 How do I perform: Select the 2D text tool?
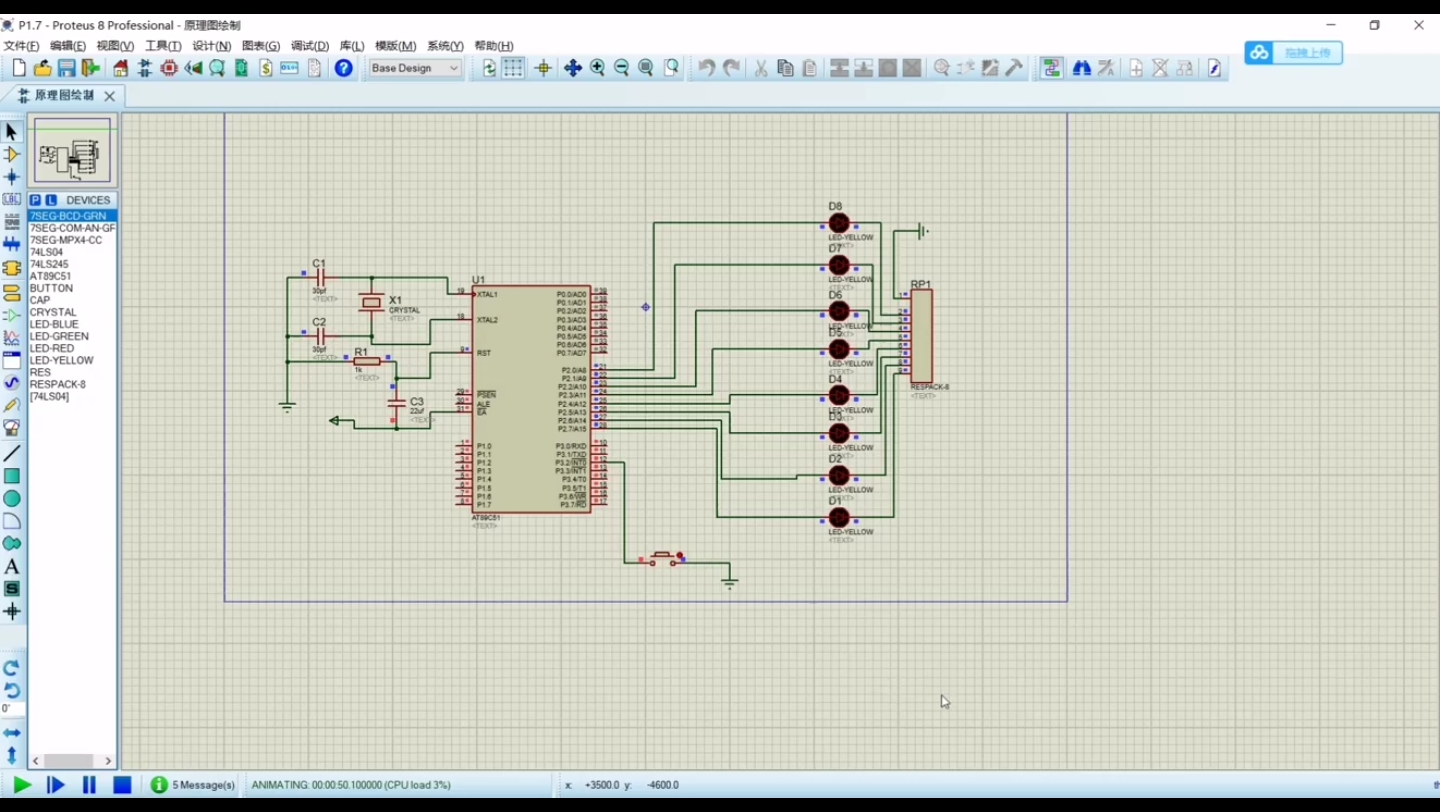coord(12,566)
